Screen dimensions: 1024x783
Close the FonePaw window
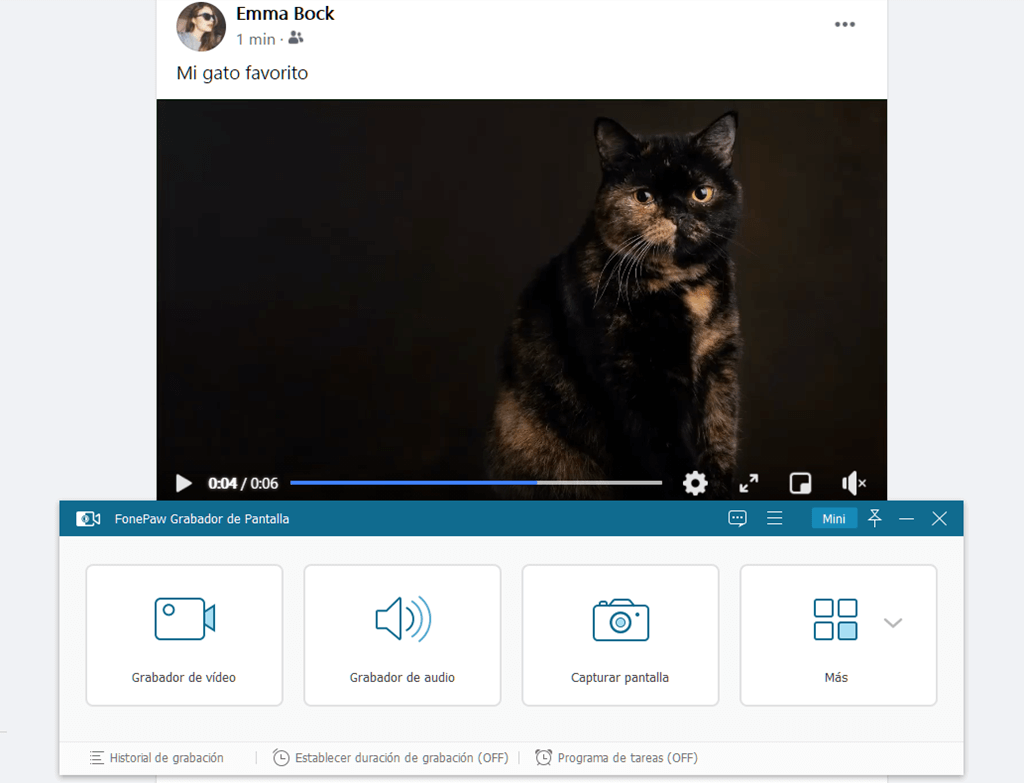pos(939,519)
